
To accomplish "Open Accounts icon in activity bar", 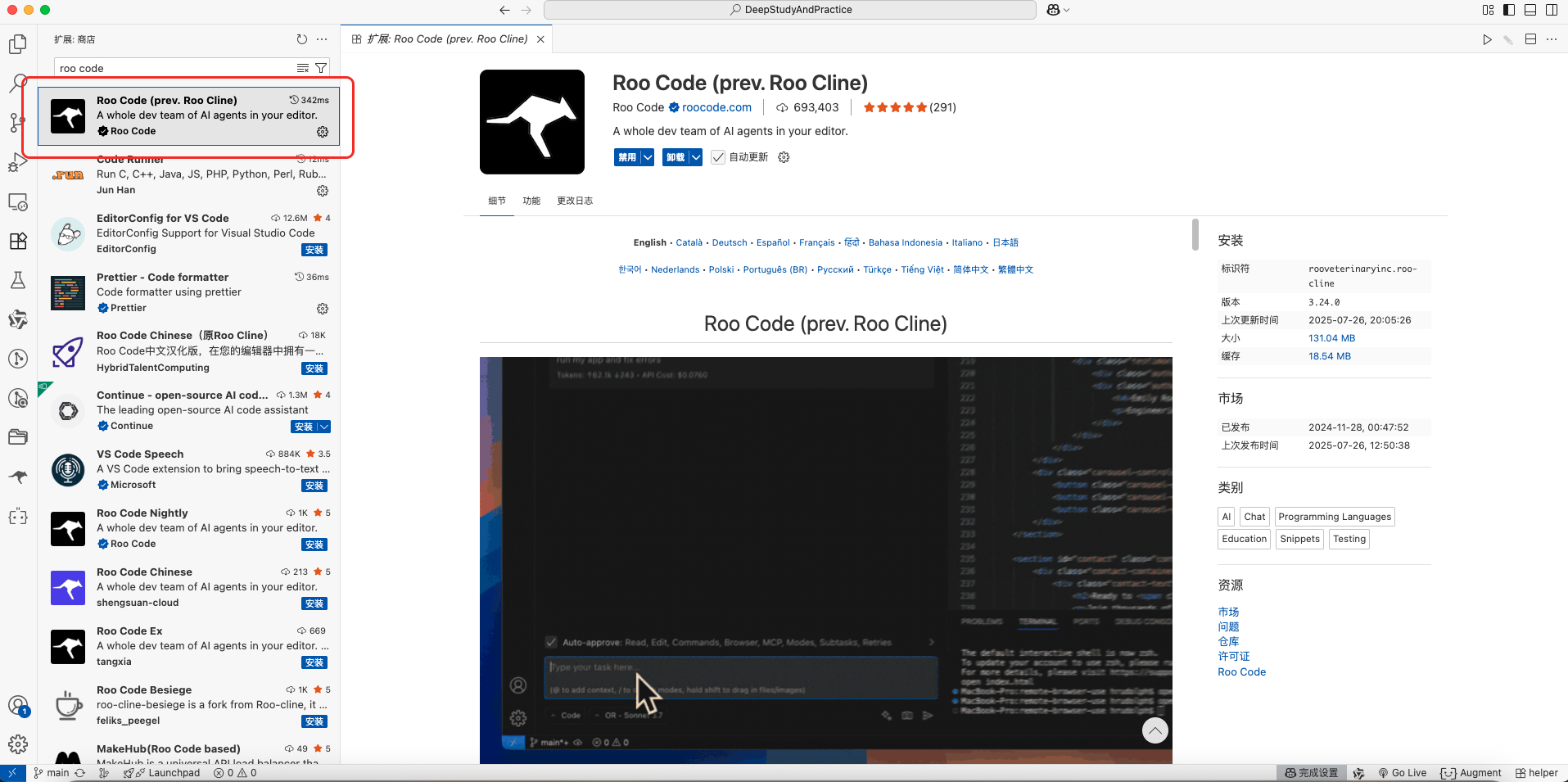I will tap(18, 706).
